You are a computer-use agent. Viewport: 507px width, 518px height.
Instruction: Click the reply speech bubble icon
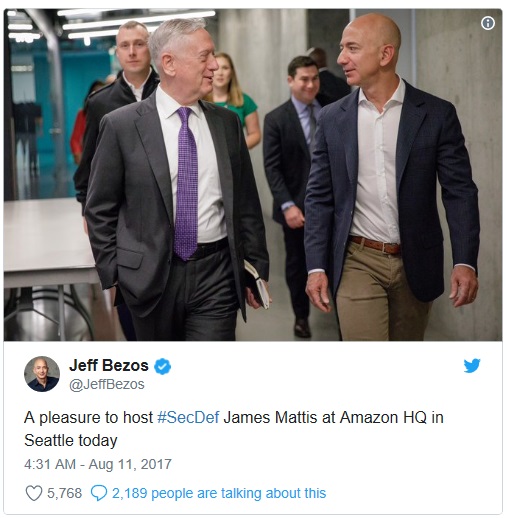click(x=99, y=493)
